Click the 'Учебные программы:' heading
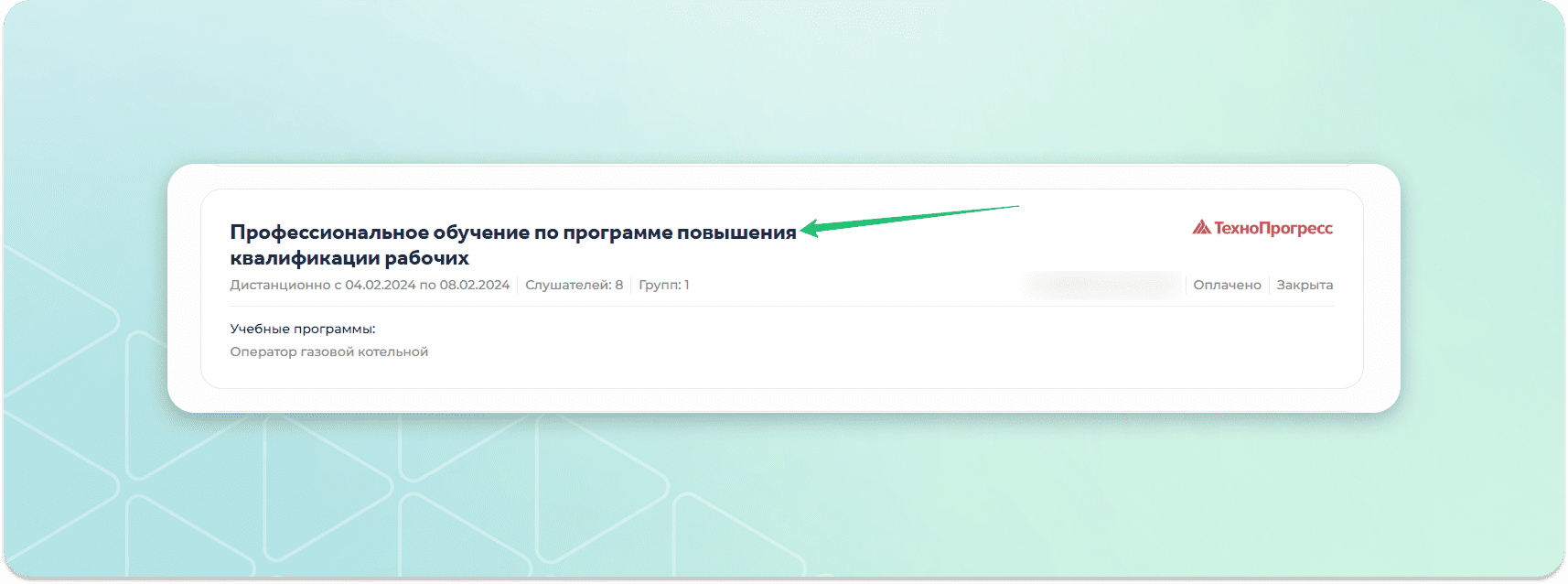This screenshot has height=584, width=1568. pyautogui.click(x=303, y=329)
